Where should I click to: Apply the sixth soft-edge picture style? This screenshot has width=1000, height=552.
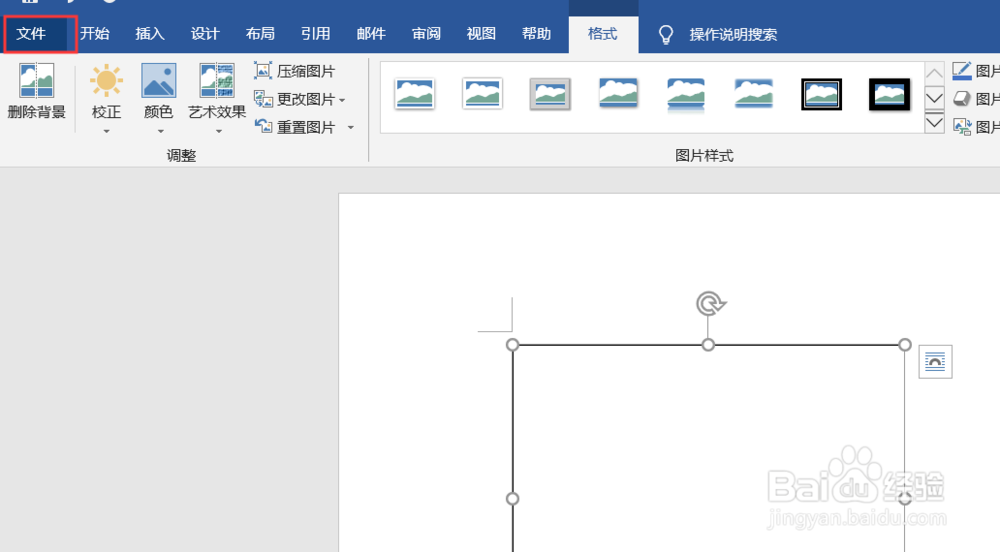click(753, 94)
